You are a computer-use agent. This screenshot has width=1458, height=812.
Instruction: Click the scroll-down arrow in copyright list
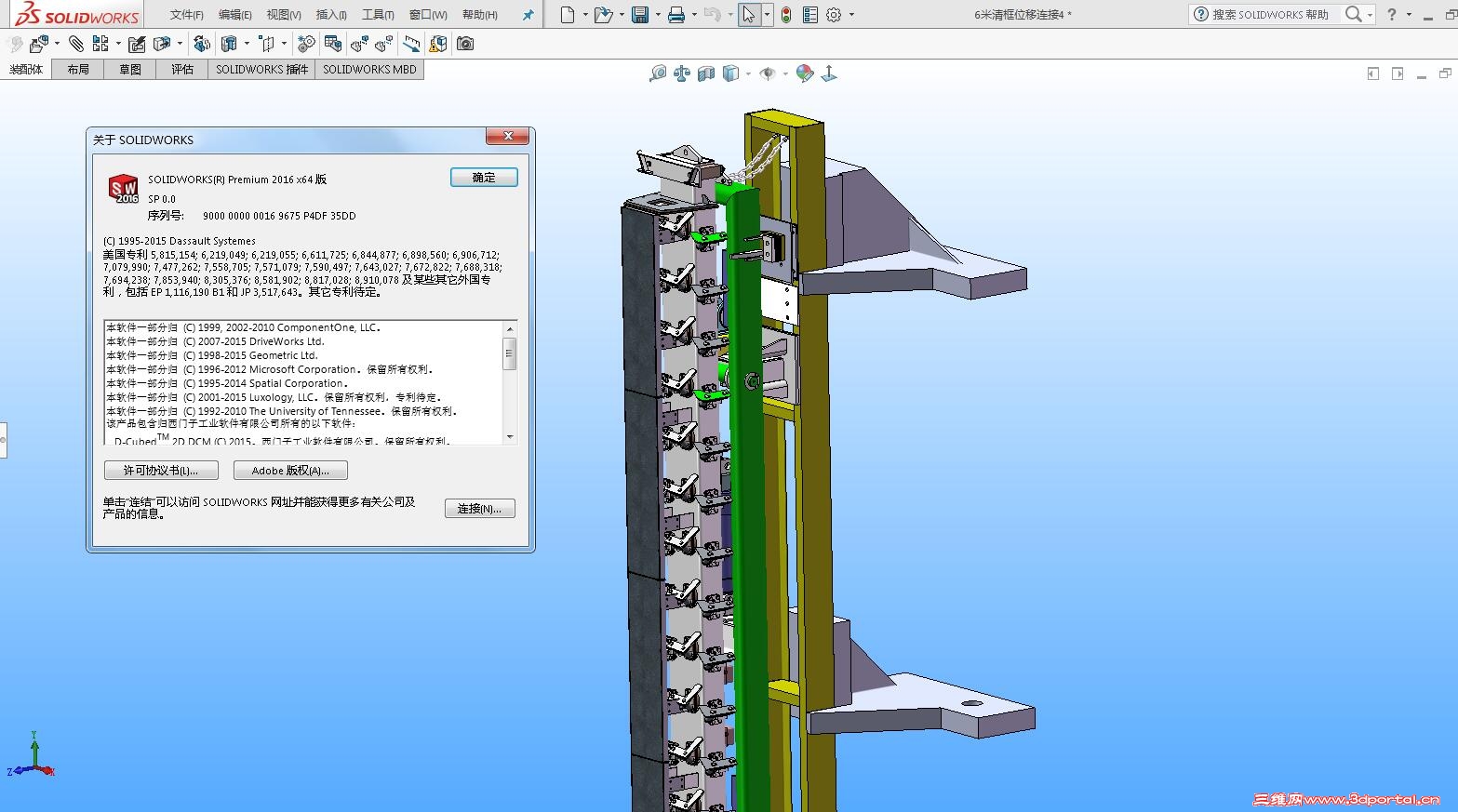510,437
